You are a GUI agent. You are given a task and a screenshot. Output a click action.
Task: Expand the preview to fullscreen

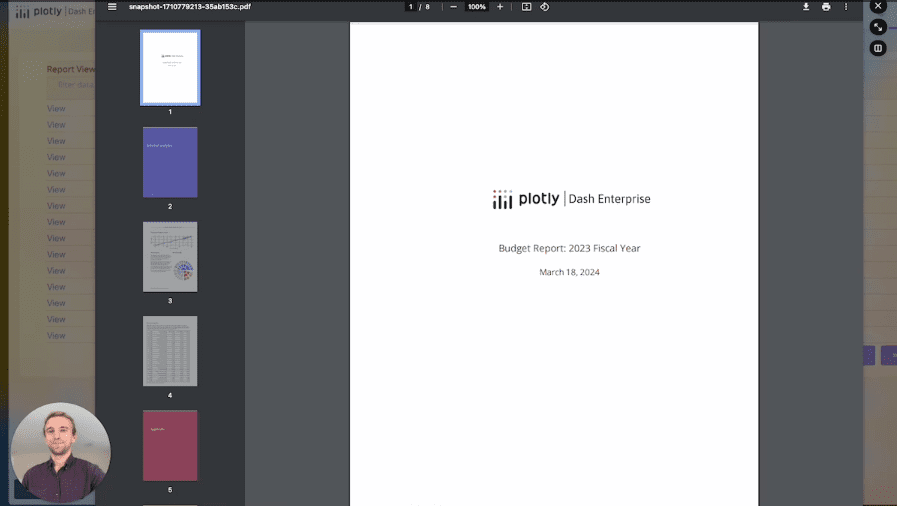878,27
